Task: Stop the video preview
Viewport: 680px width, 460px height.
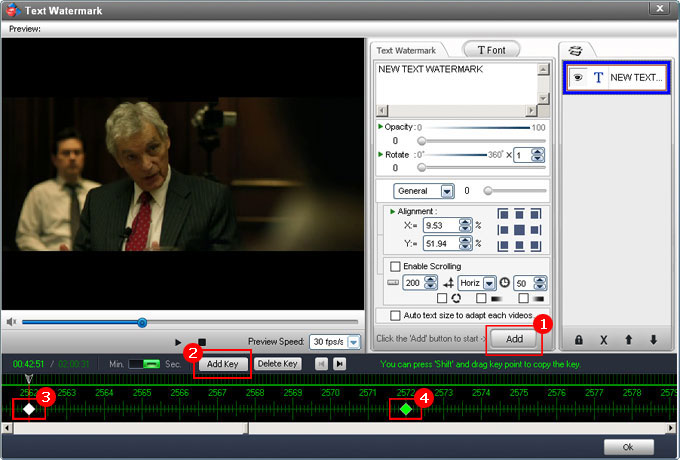Action: (202, 342)
